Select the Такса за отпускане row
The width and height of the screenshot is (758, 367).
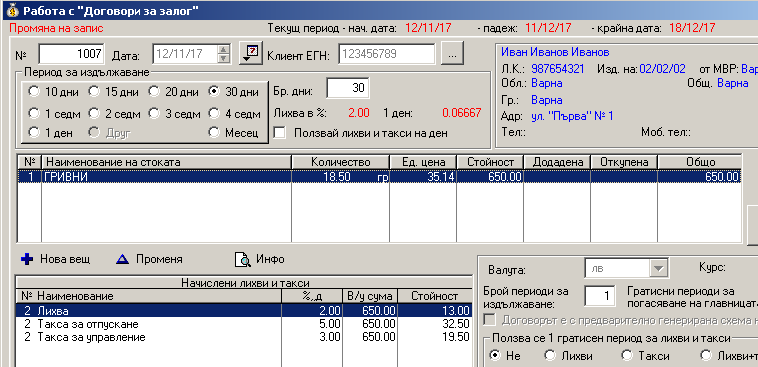244,324
